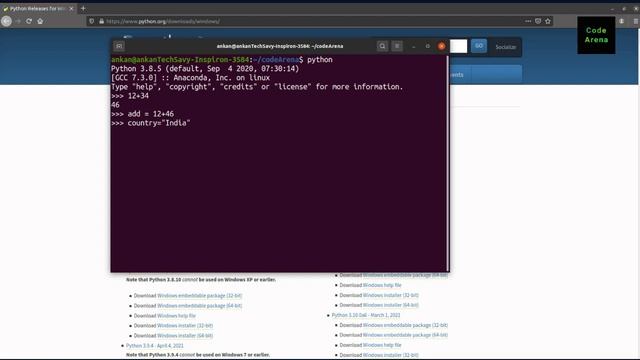The width and height of the screenshot is (640, 360).
Task: Select the GCC 7.3.0 Anaconda line
Action: tap(190, 78)
